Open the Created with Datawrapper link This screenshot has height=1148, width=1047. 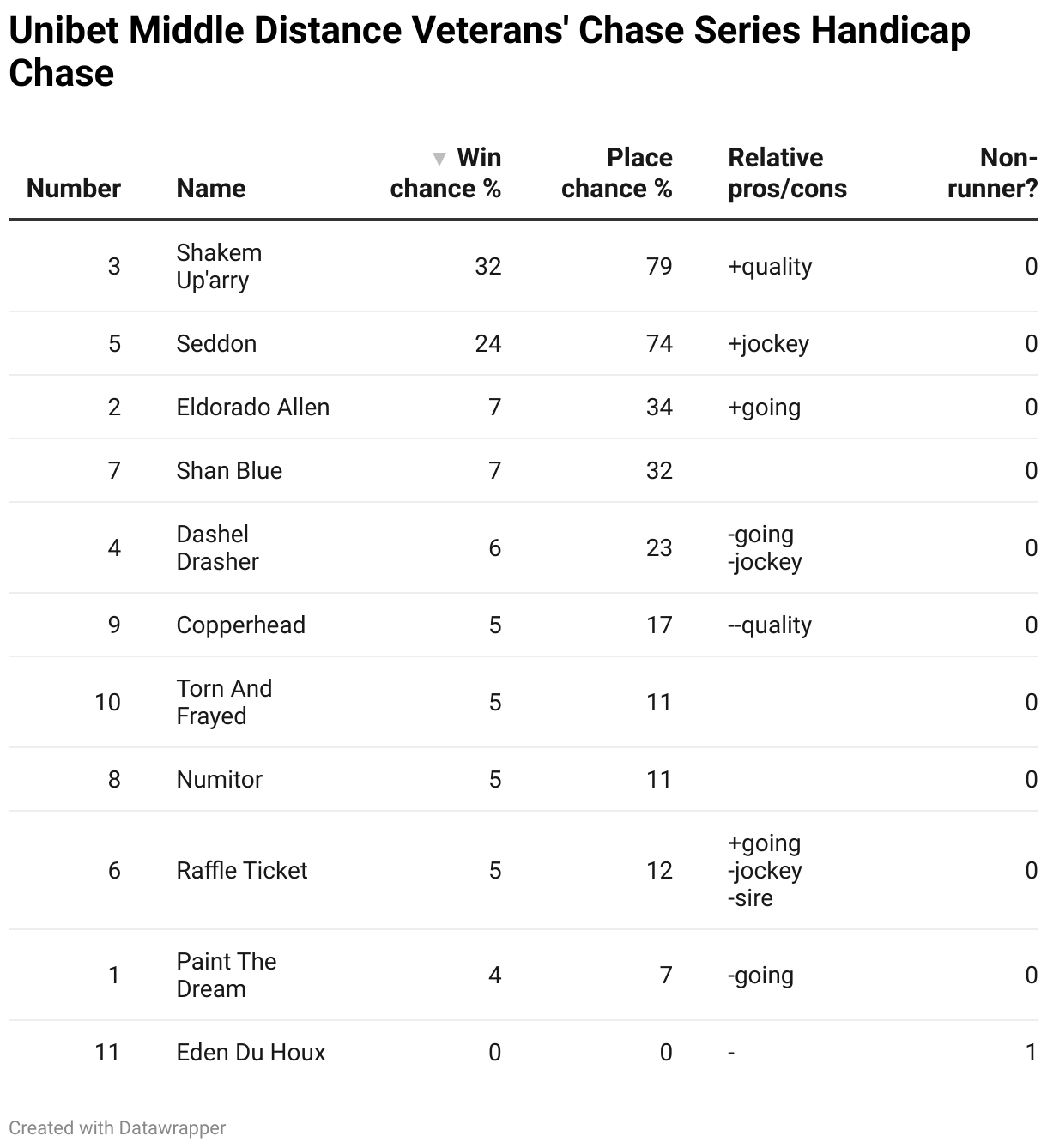pyautogui.click(x=118, y=1127)
